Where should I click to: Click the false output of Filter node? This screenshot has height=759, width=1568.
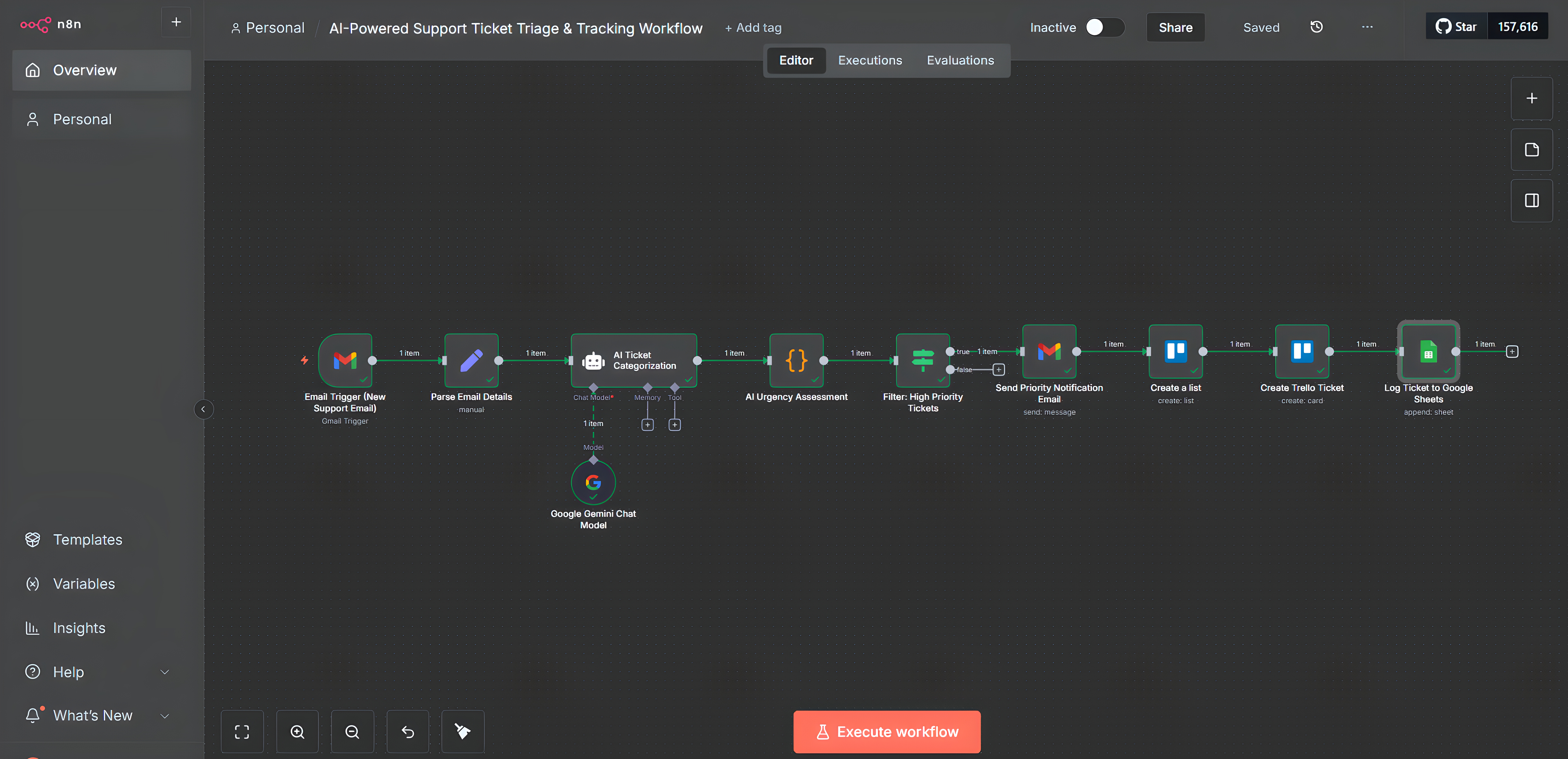(x=950, y=370)
